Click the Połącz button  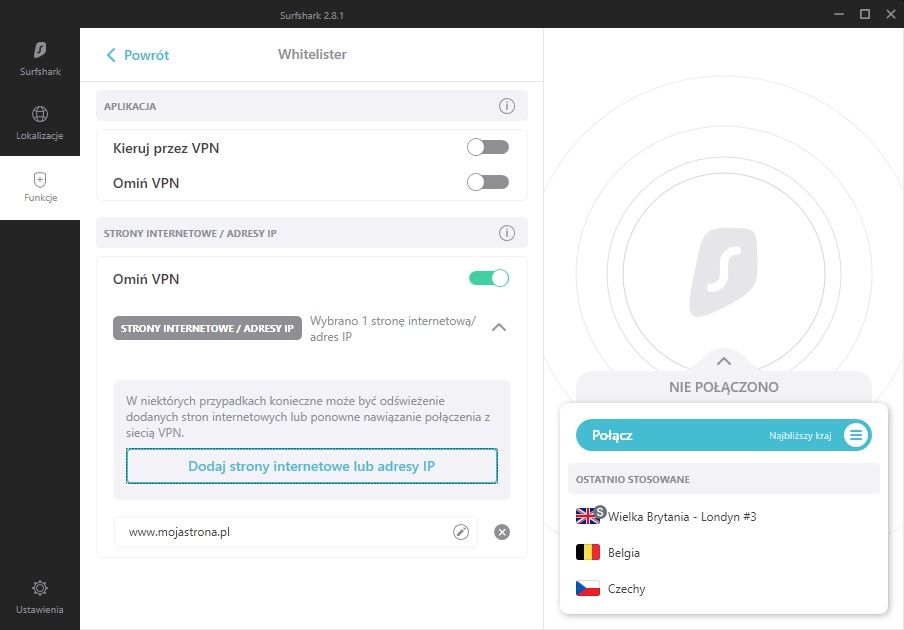(x=724, y=435)
